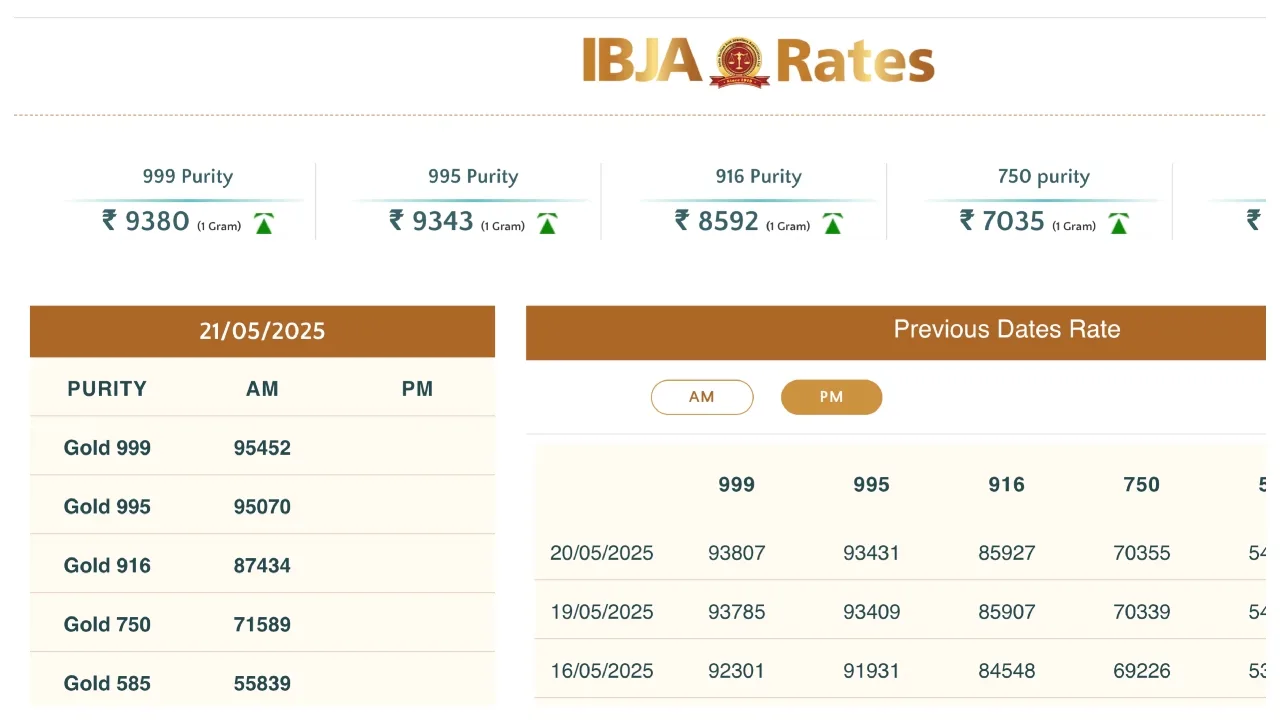Click the rupee symbol before 9380
Image resolution: width=1280 pixels, height=720 pixels.
(x=110, y=220)
